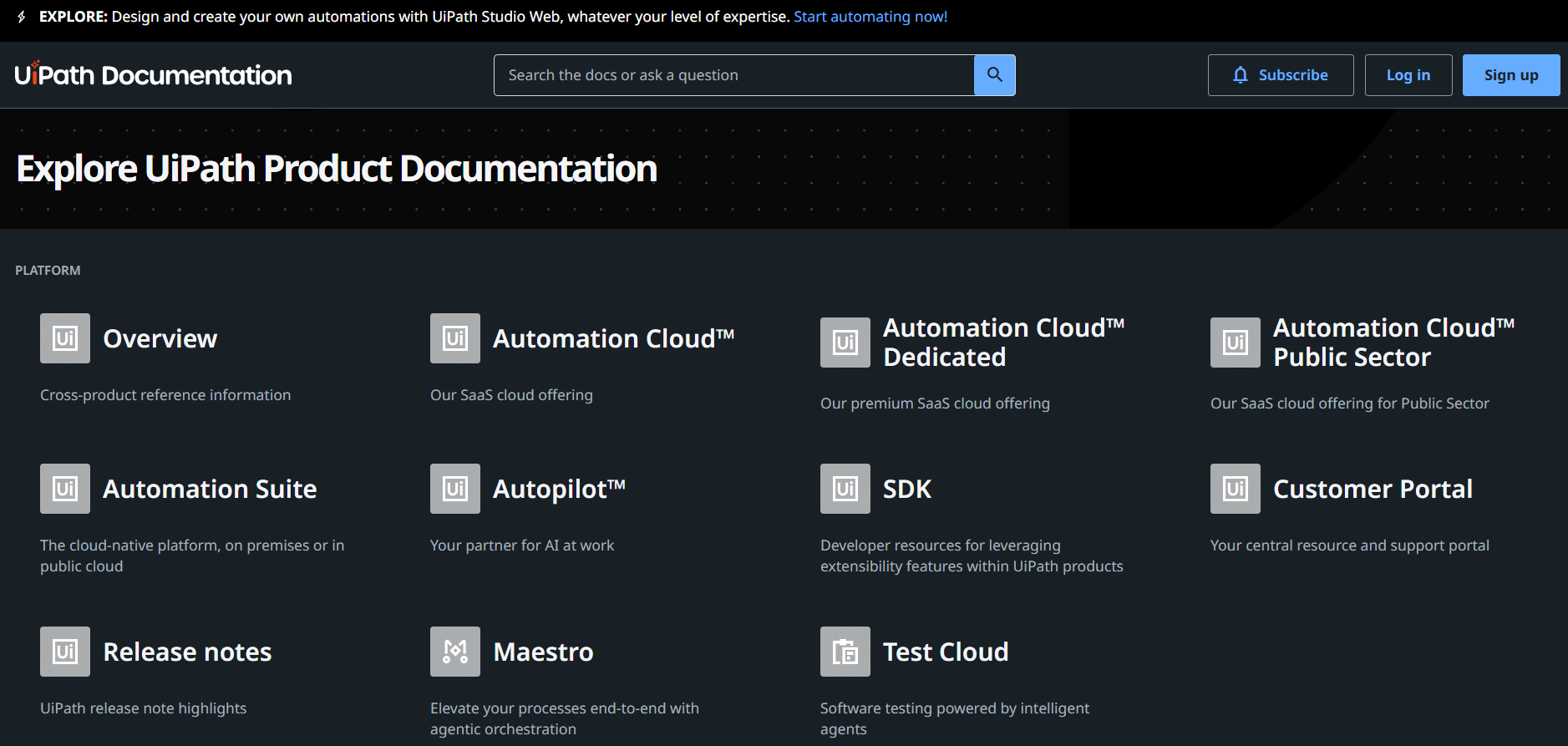This screenshot has height=746, width=1568.
Task: Click the Autopilot product icon
Action: (x=455, y=489)
